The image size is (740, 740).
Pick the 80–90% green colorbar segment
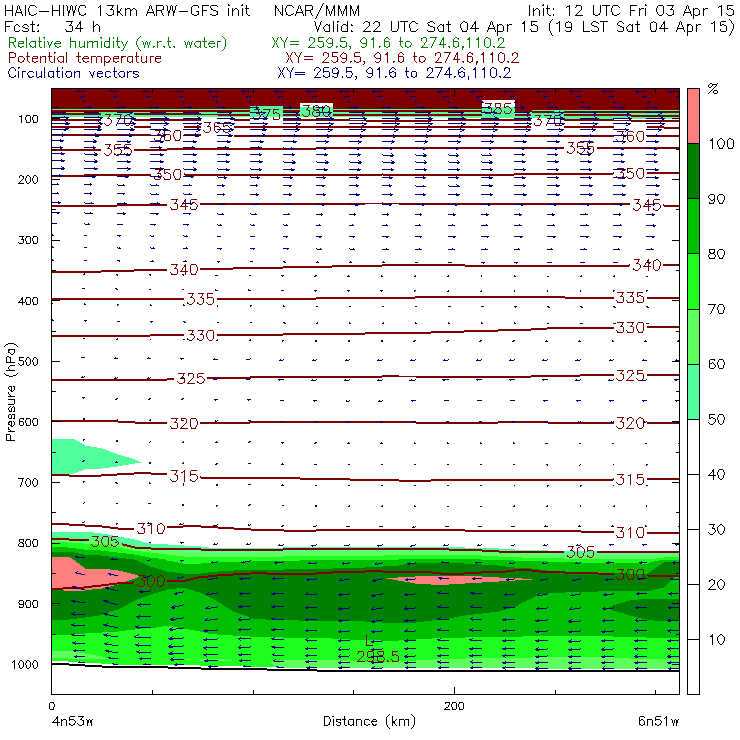tap(693, 226)
